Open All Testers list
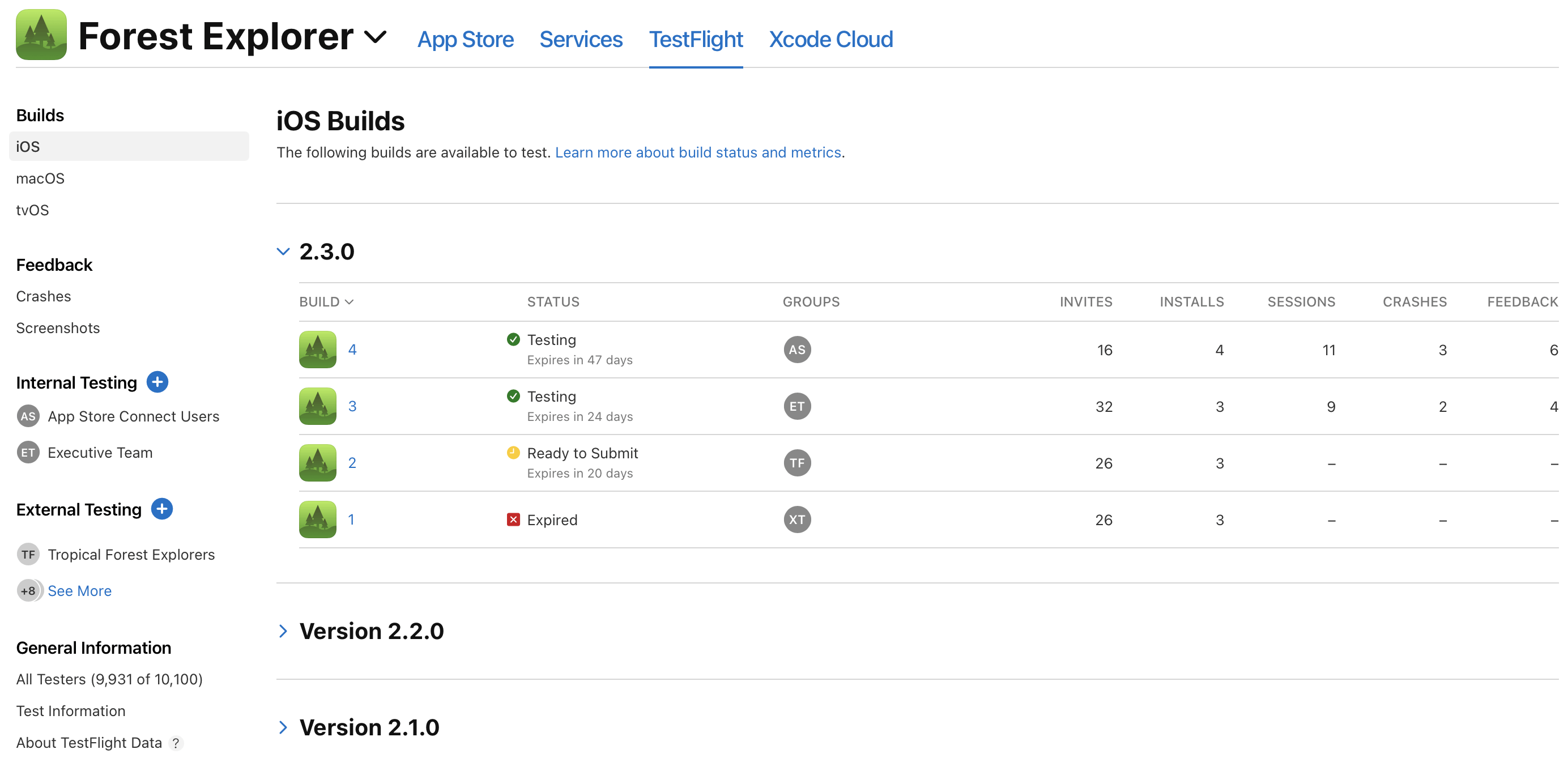 coord(109,679)
